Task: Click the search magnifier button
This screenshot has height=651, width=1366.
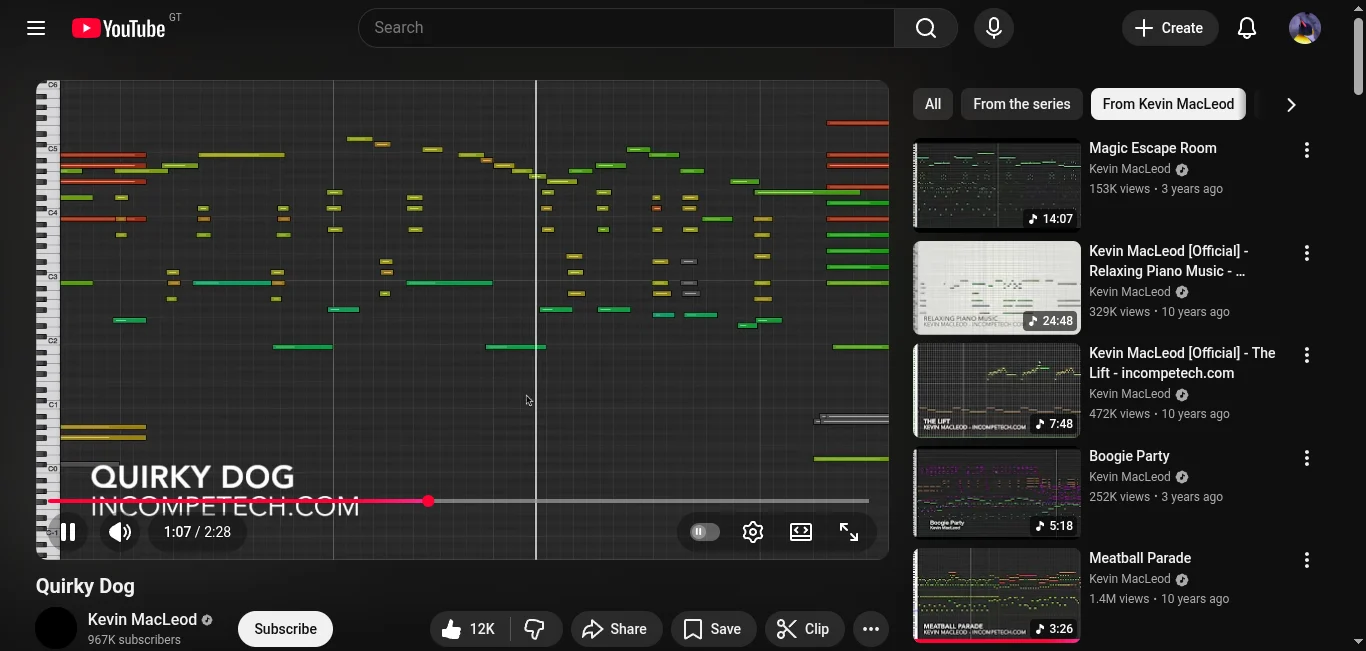Action: tap(926, 28)
